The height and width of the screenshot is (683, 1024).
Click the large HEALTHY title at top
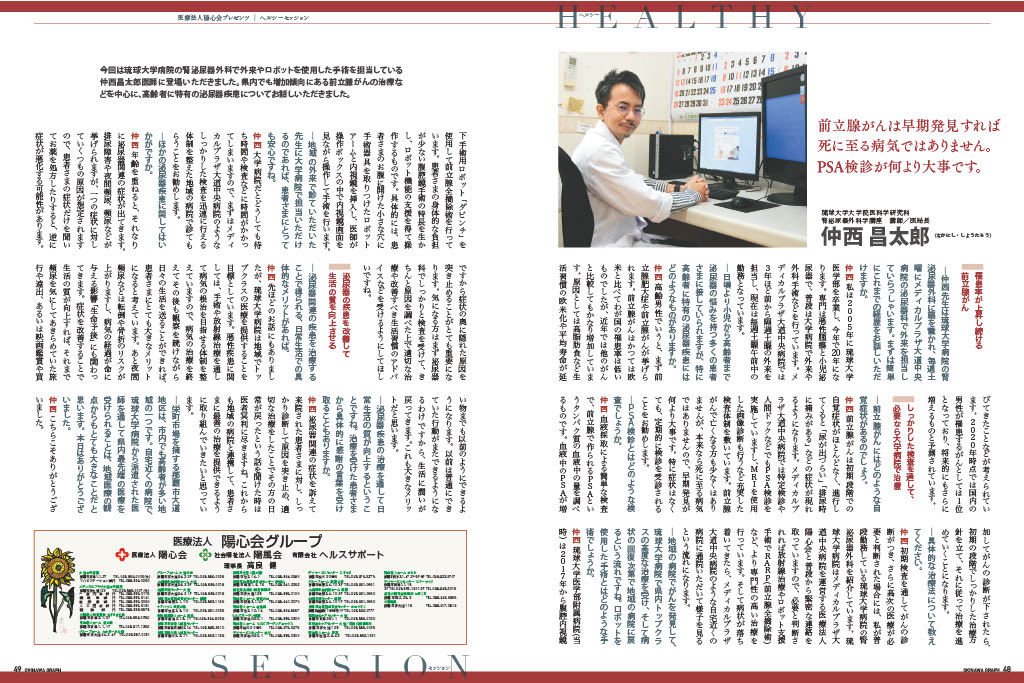(684, 16)
